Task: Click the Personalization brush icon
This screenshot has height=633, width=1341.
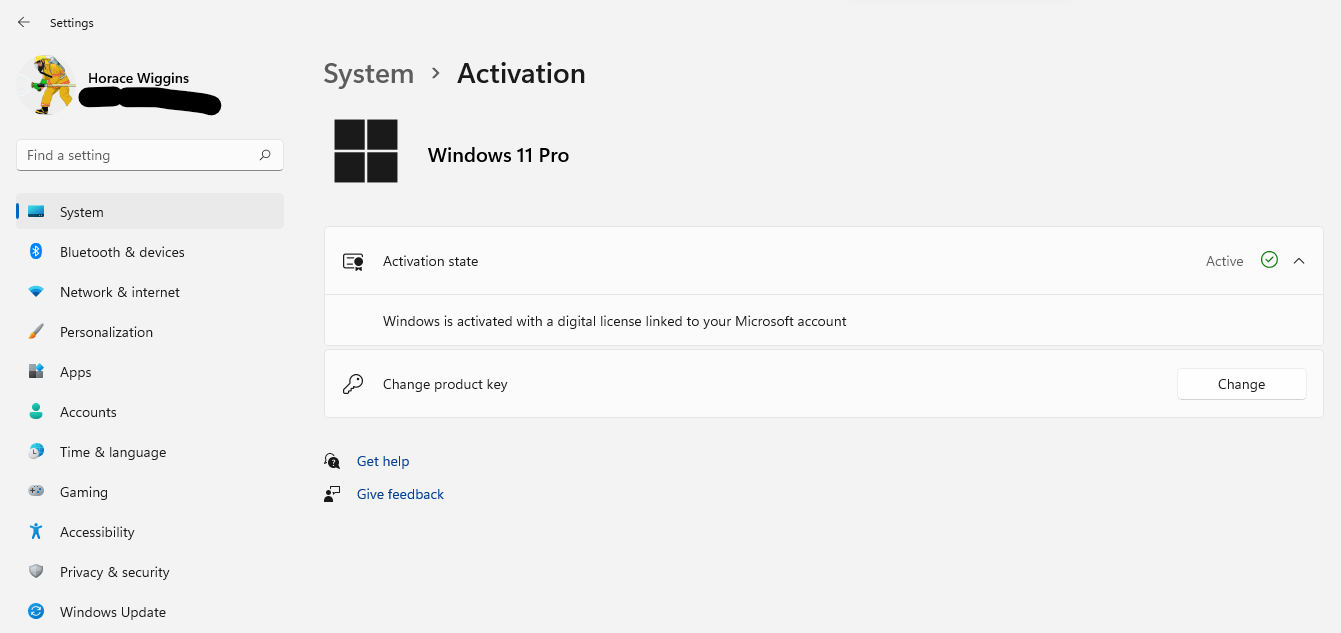Action: pos(36,331)
